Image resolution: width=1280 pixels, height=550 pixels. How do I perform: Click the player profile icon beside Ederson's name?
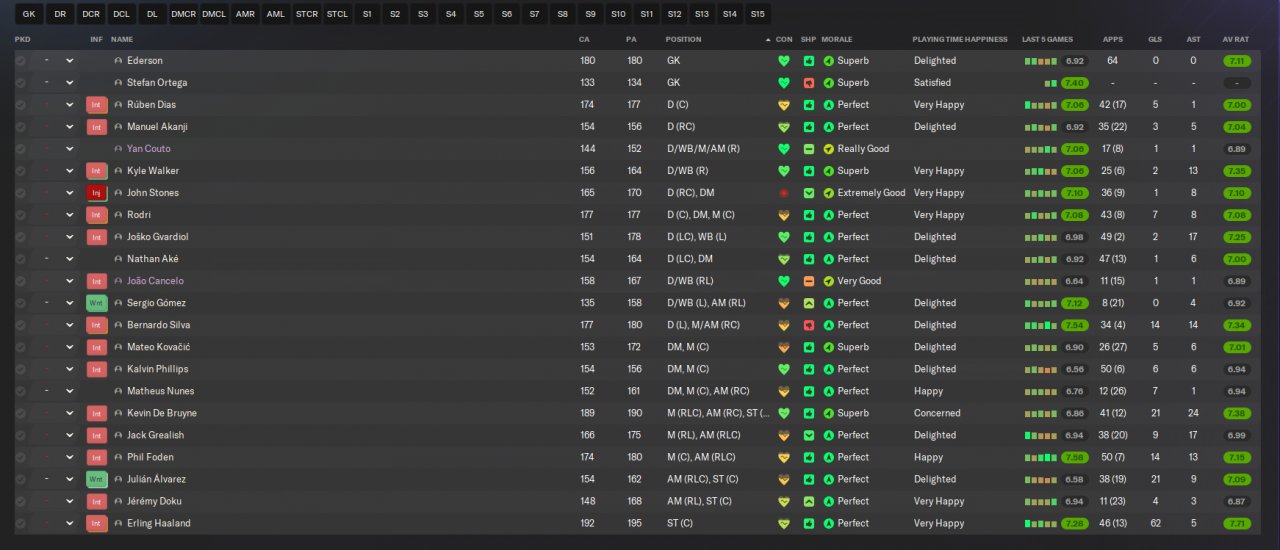118,61
